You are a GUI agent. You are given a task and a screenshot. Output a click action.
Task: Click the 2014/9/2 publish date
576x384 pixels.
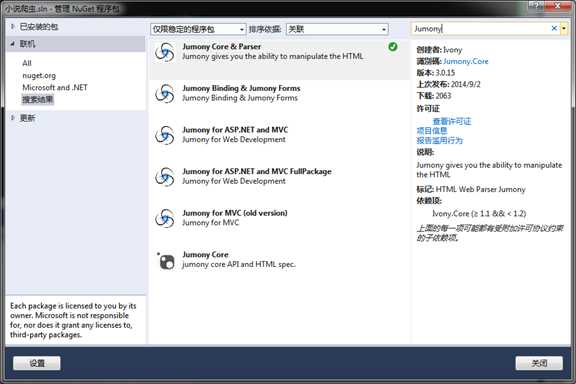point(465,84)
